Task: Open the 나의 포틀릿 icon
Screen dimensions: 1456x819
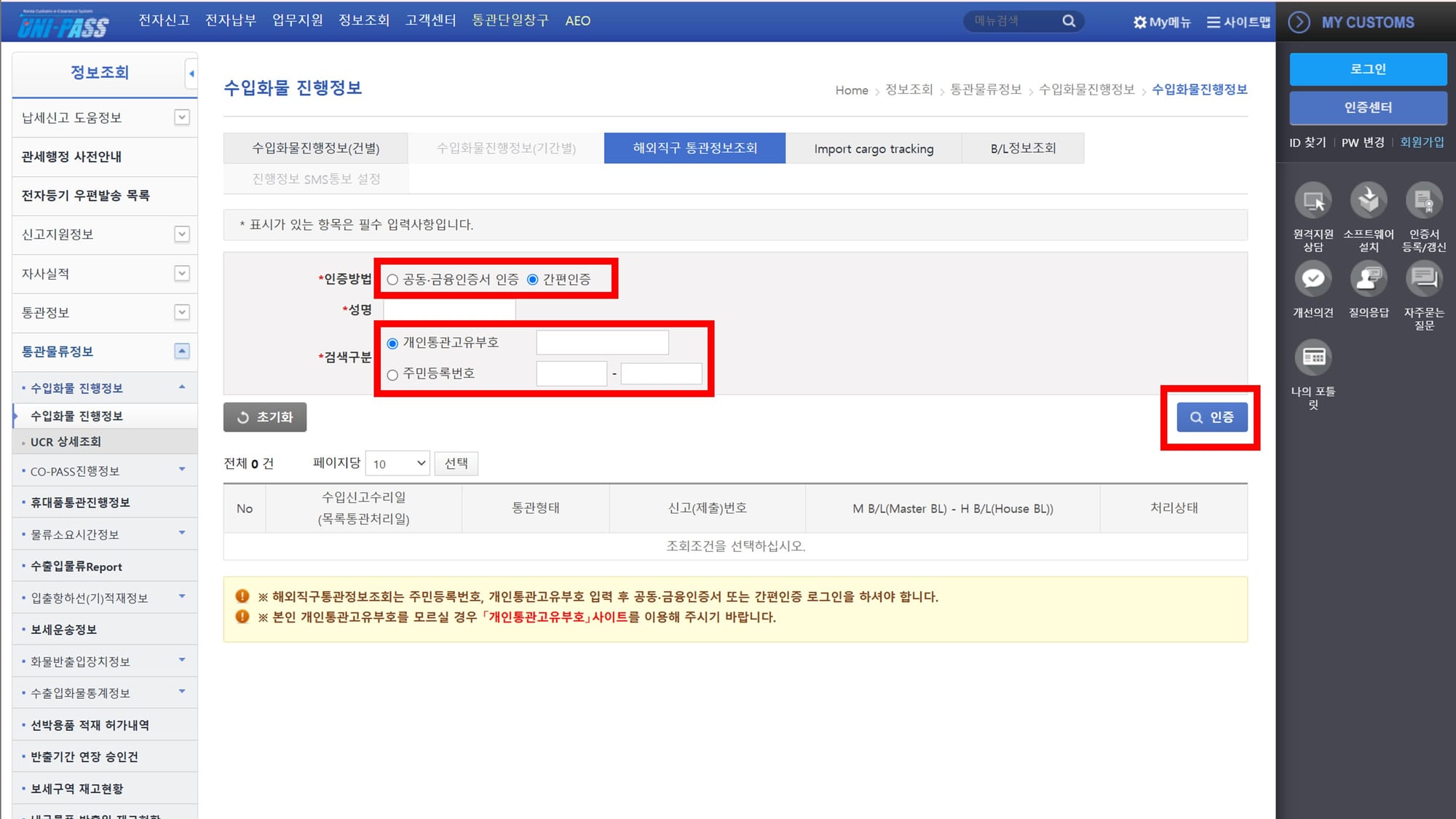Action: tap(1313, 357)
